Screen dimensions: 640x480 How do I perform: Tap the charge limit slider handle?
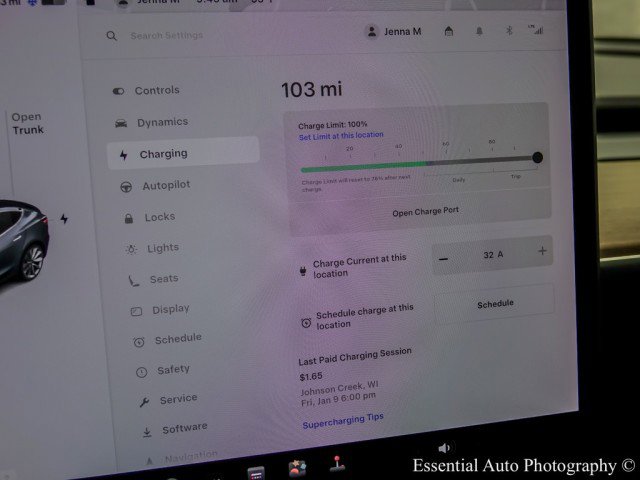pyautogui.click(x=537, y=157)
